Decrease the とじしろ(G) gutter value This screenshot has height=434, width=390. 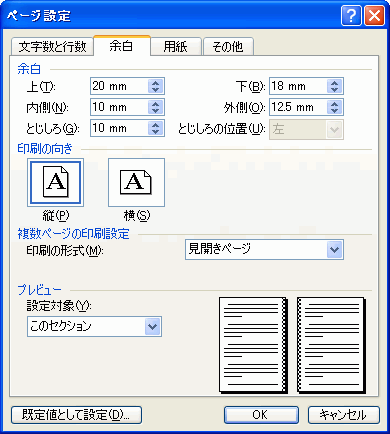(x=156, y=132)
